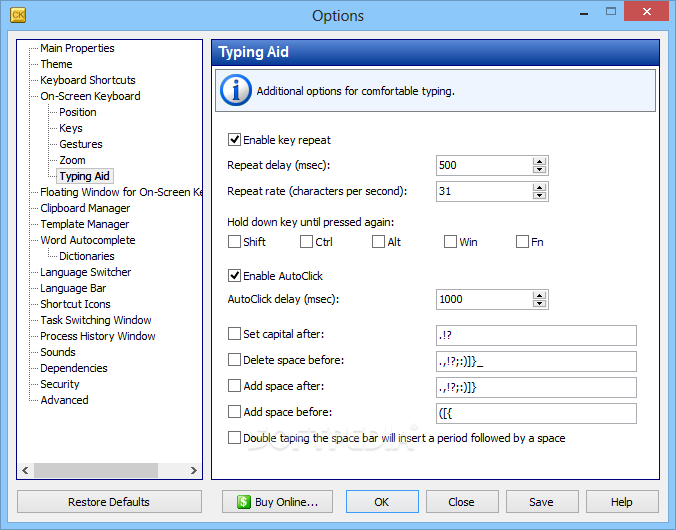Open Position settings page
Screen dimensions: 676x530
pos(78,112)
